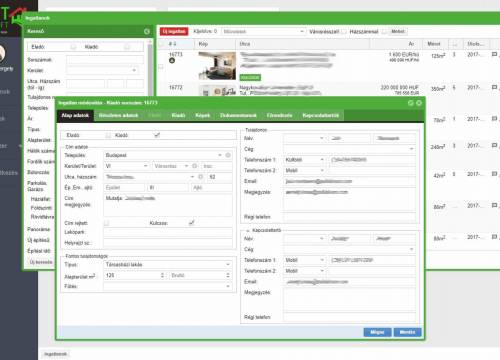Switch to the Részletes adatok tab

118,115
